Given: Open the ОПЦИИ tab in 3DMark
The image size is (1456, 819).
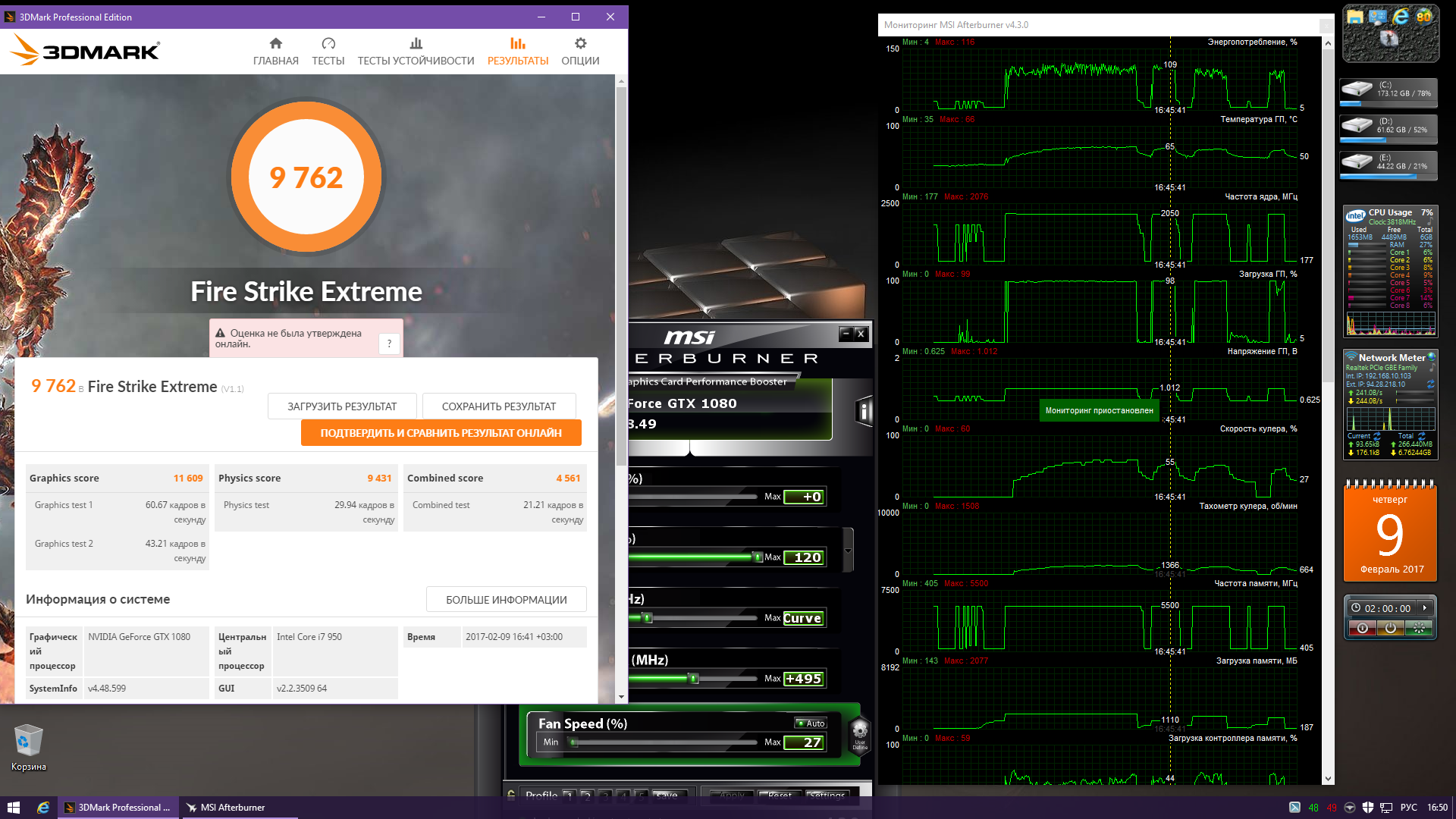Looking at the screenshot, I should pos(580,51).
